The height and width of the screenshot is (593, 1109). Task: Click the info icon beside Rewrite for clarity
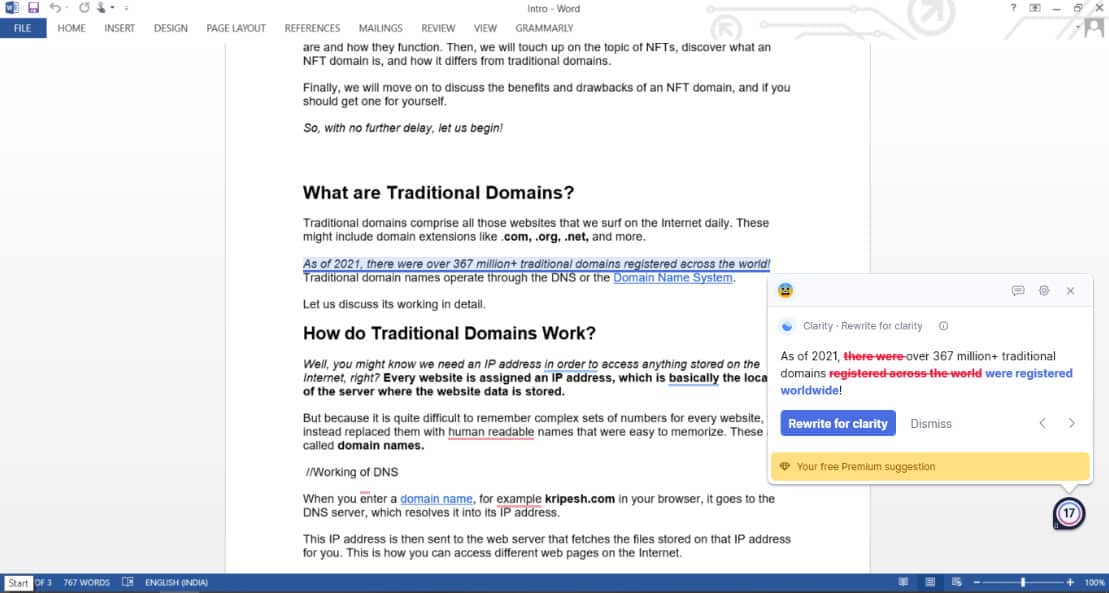(x=944, y=326)
